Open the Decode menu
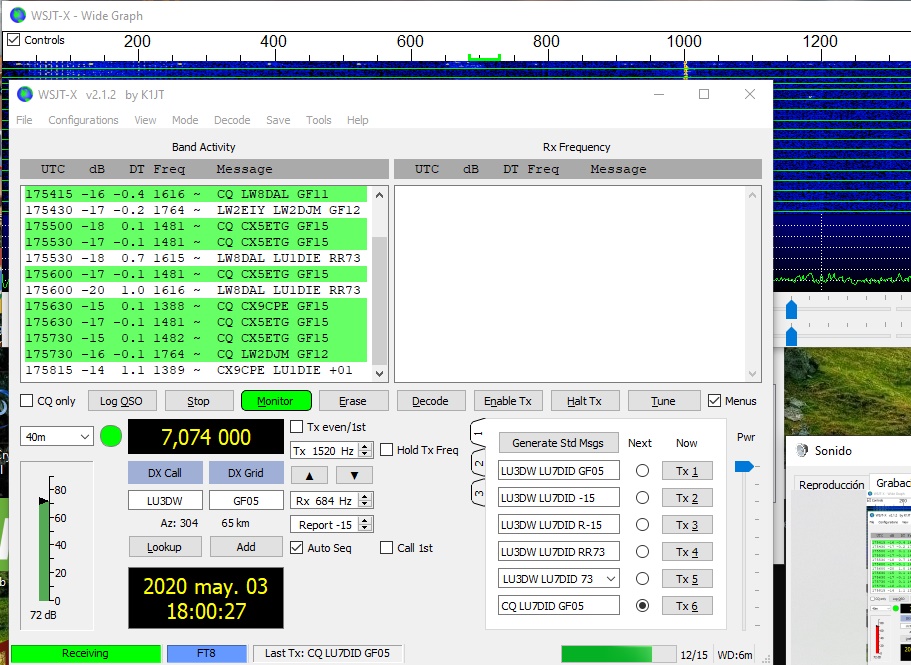This screenshot has width=911, height=665. tap(232, 120)
